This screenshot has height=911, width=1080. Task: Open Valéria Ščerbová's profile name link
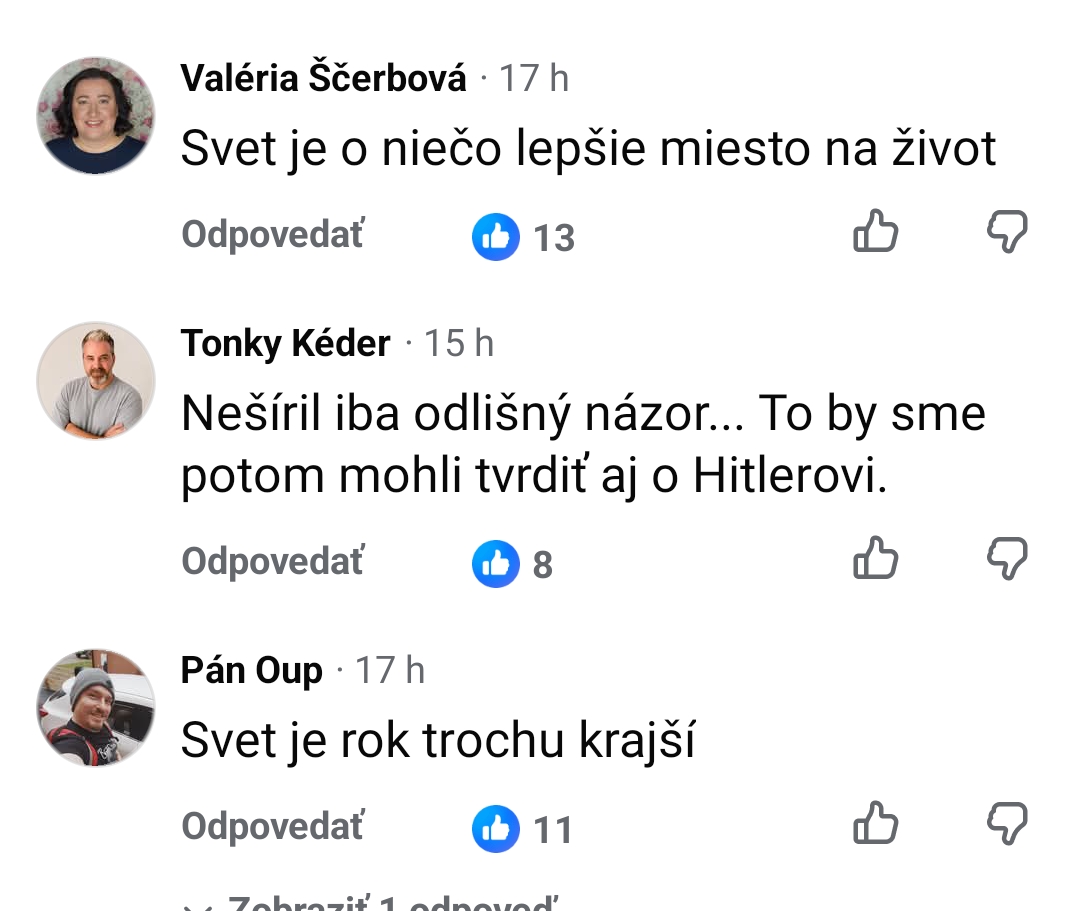click(323, 77)
